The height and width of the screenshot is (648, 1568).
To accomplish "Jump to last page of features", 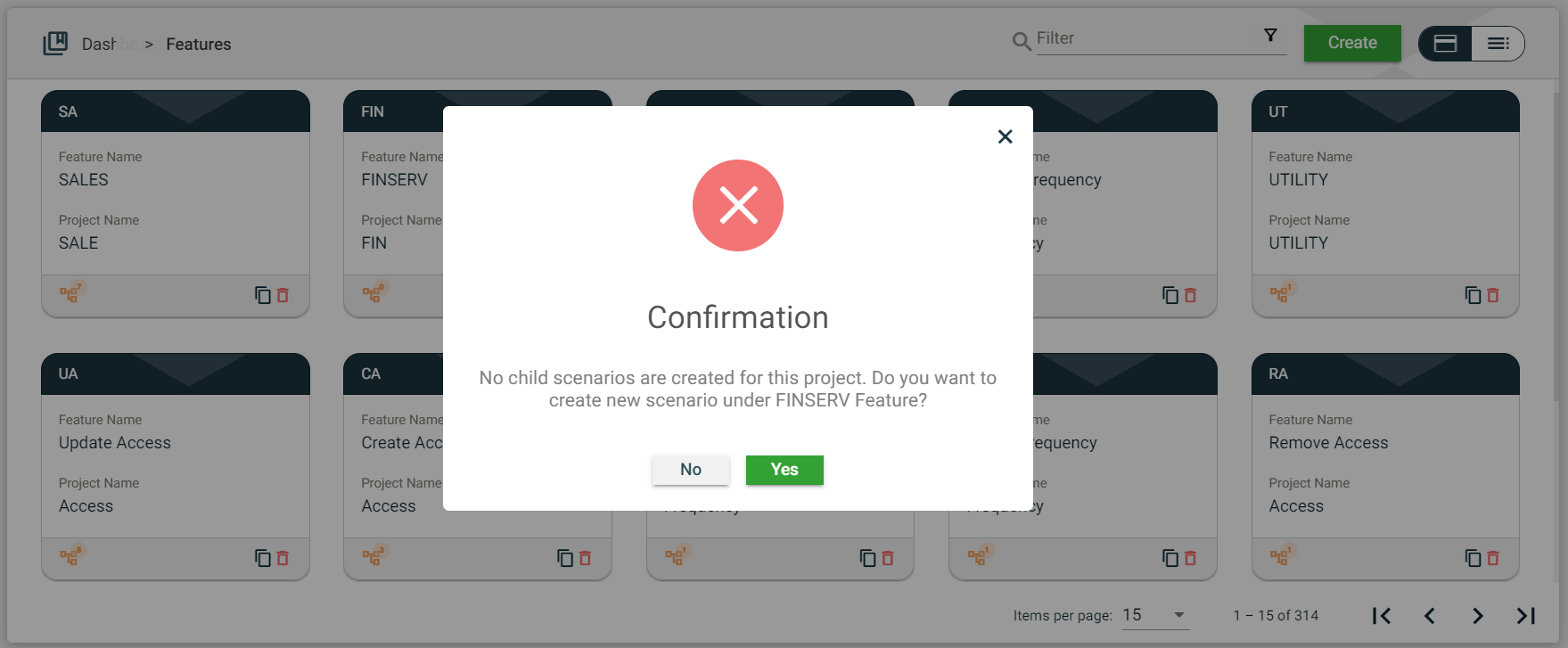I will point(1525,616).
